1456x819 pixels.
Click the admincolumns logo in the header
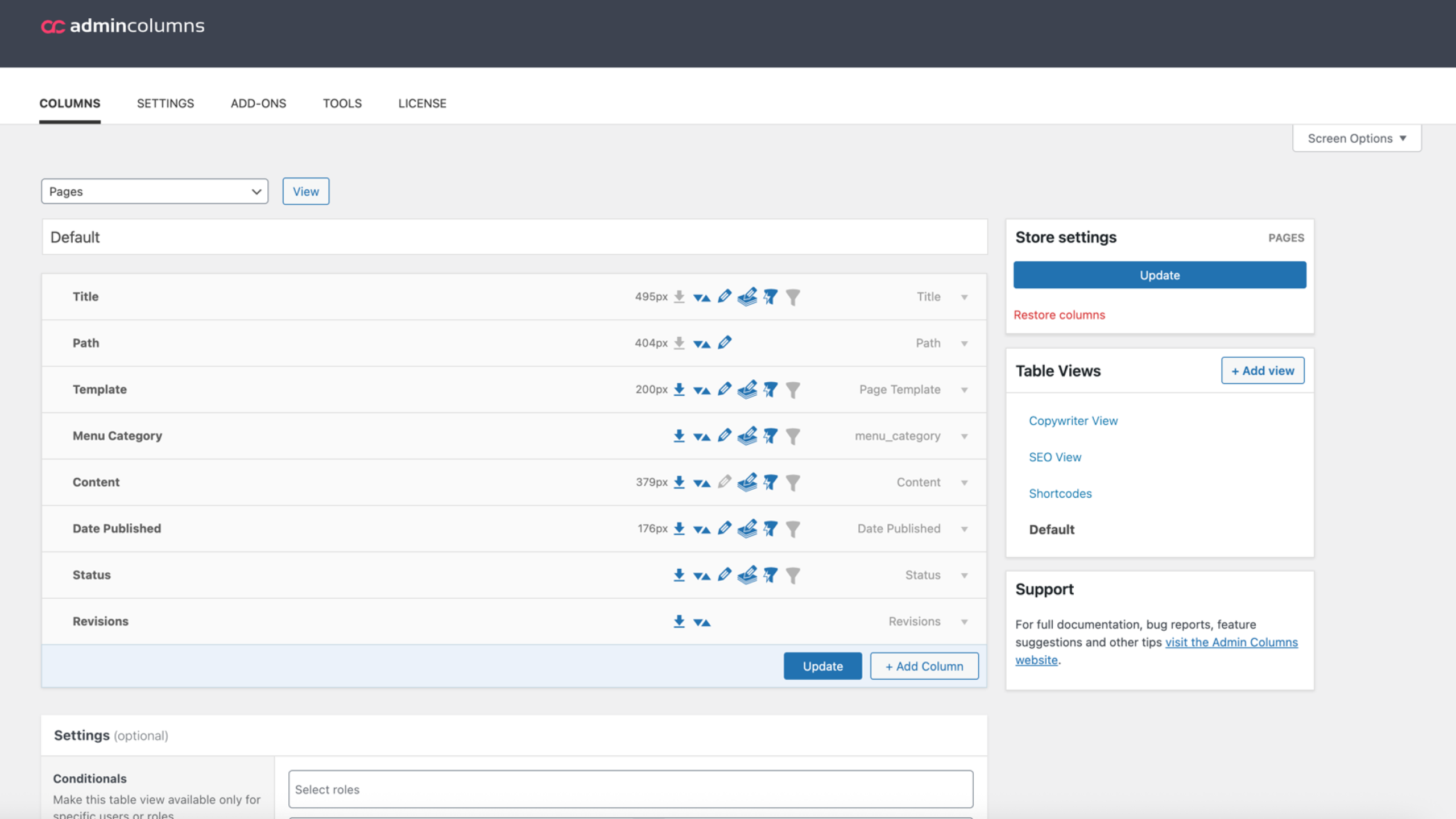(123, 26)
